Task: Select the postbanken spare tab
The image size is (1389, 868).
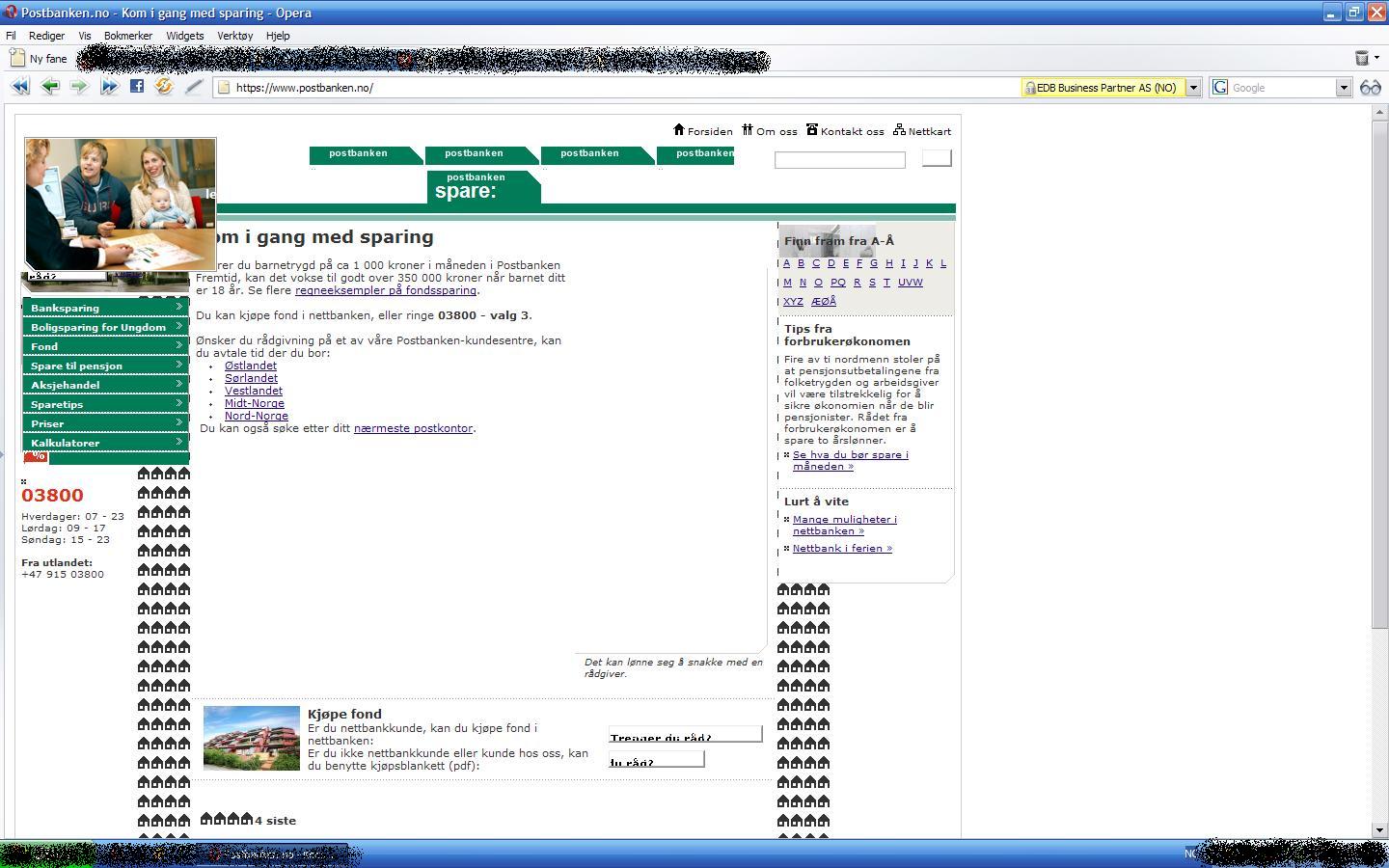Action: (x=483, y=186)
